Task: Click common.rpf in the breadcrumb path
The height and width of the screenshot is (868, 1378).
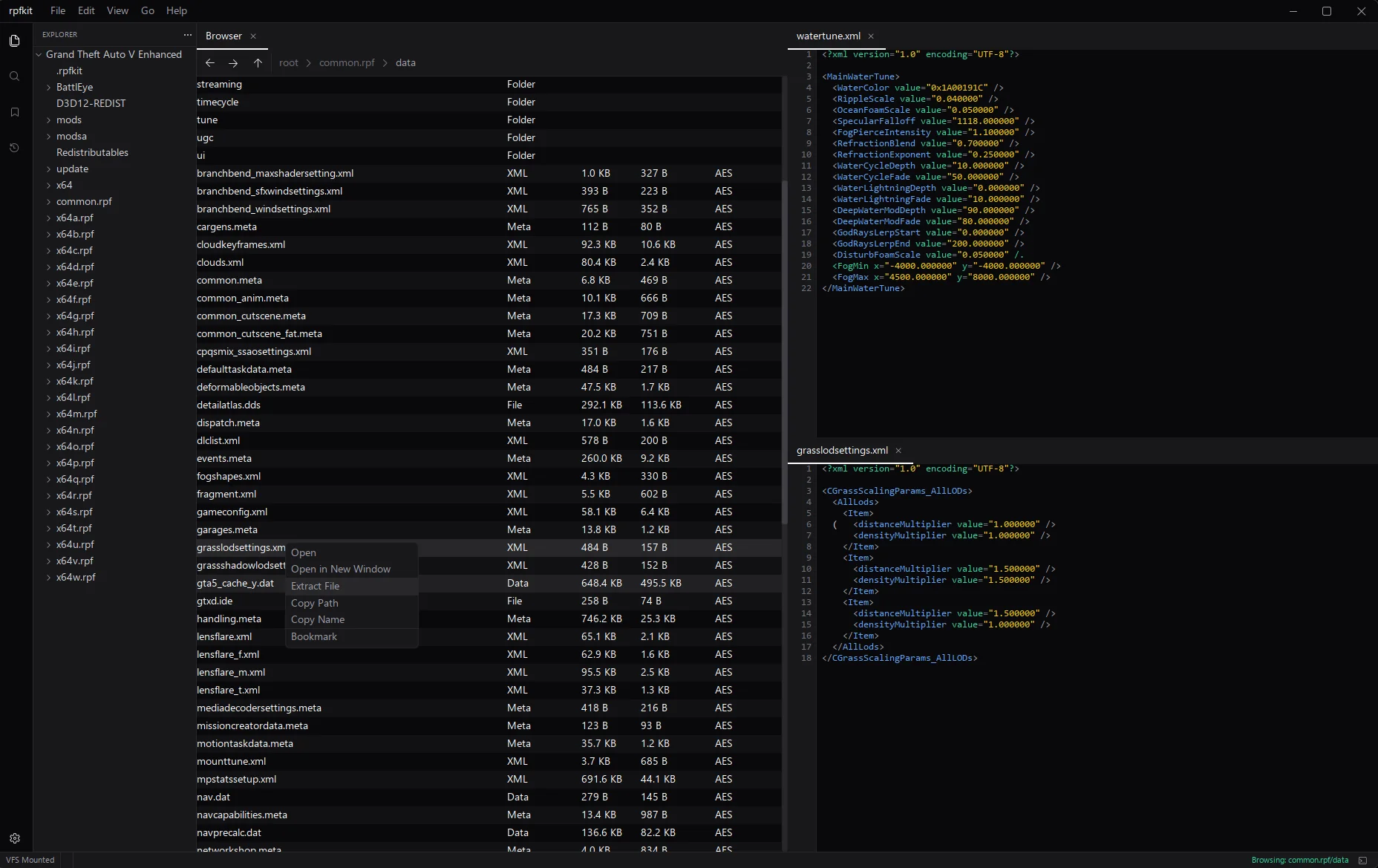Action: 347,63
